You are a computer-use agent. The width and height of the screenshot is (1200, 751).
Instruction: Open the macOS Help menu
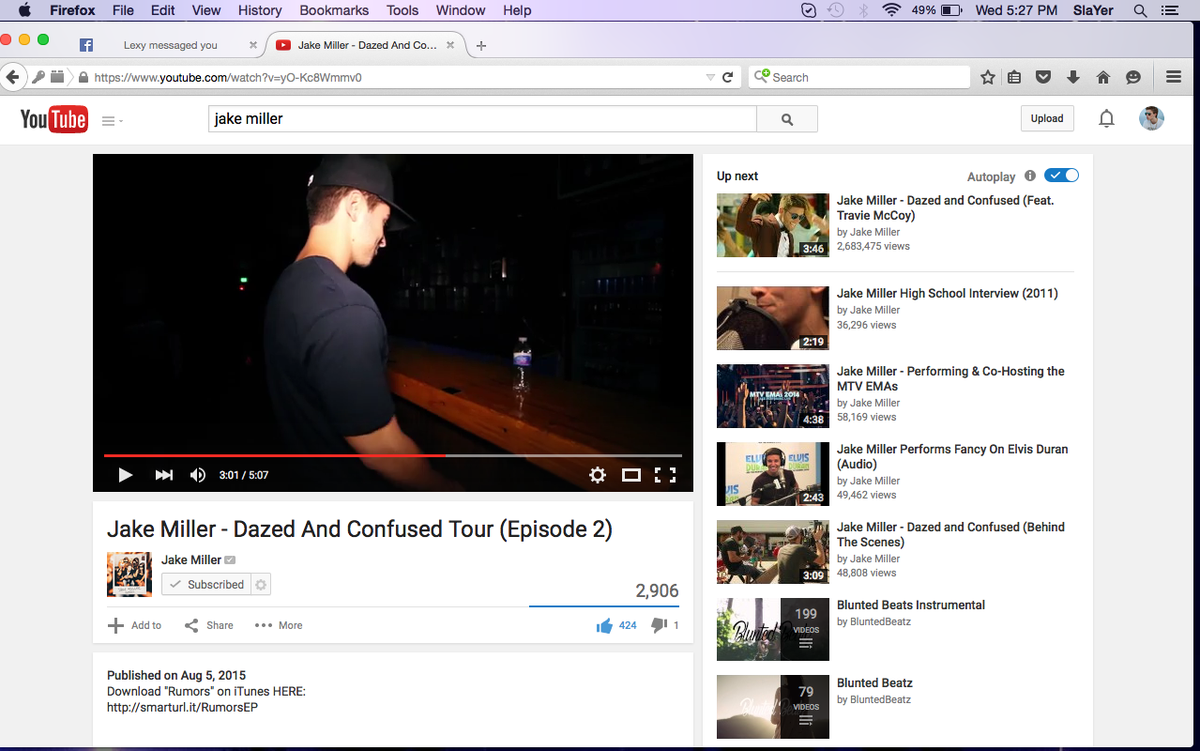(x=517, y=10)
